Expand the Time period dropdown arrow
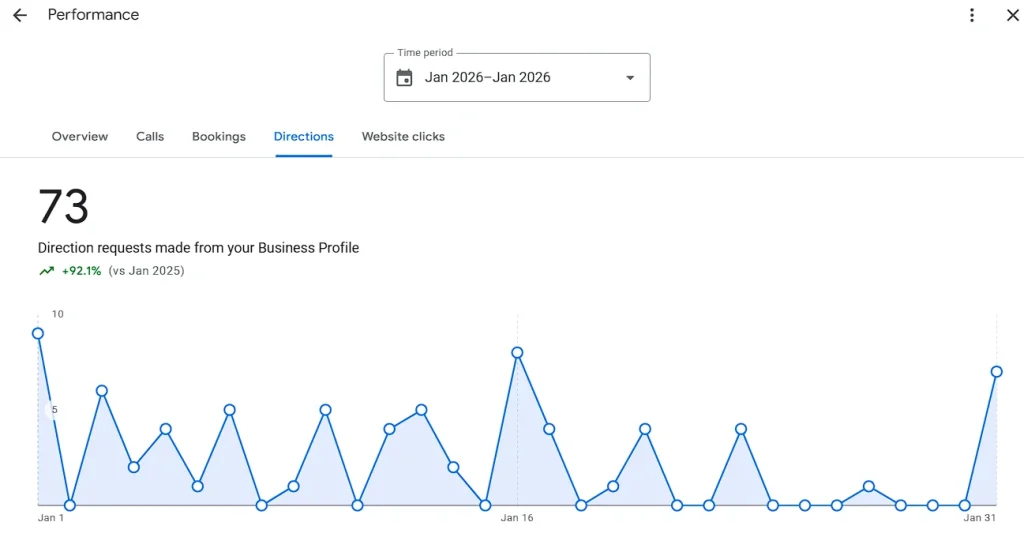The image size is (1024, 537). coord(630,78)
